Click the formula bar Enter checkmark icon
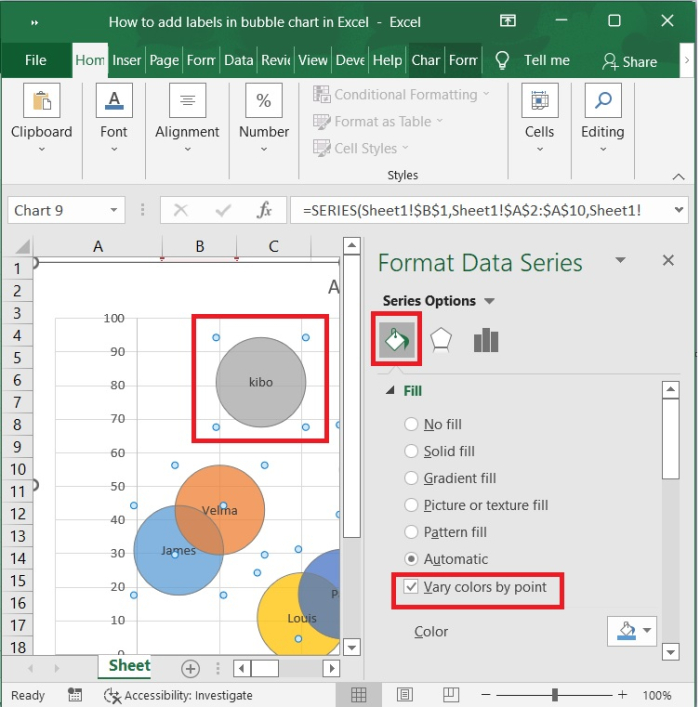 click(x=223, y=210)
